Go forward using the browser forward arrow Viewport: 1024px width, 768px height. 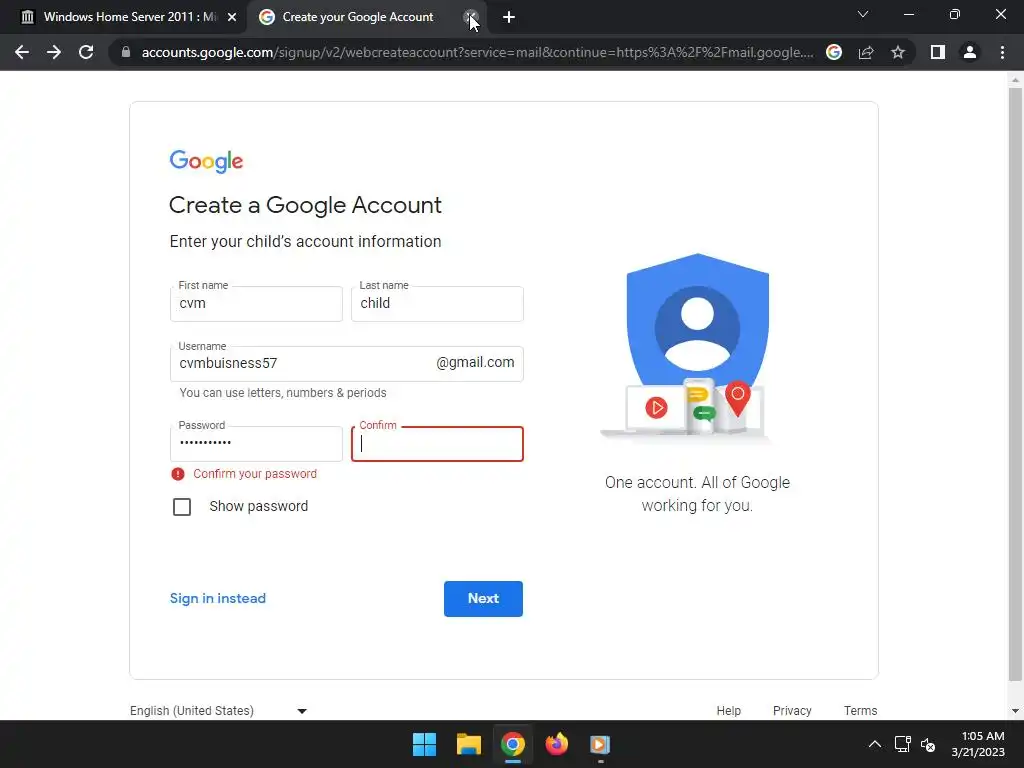click(x=54, y=52)
